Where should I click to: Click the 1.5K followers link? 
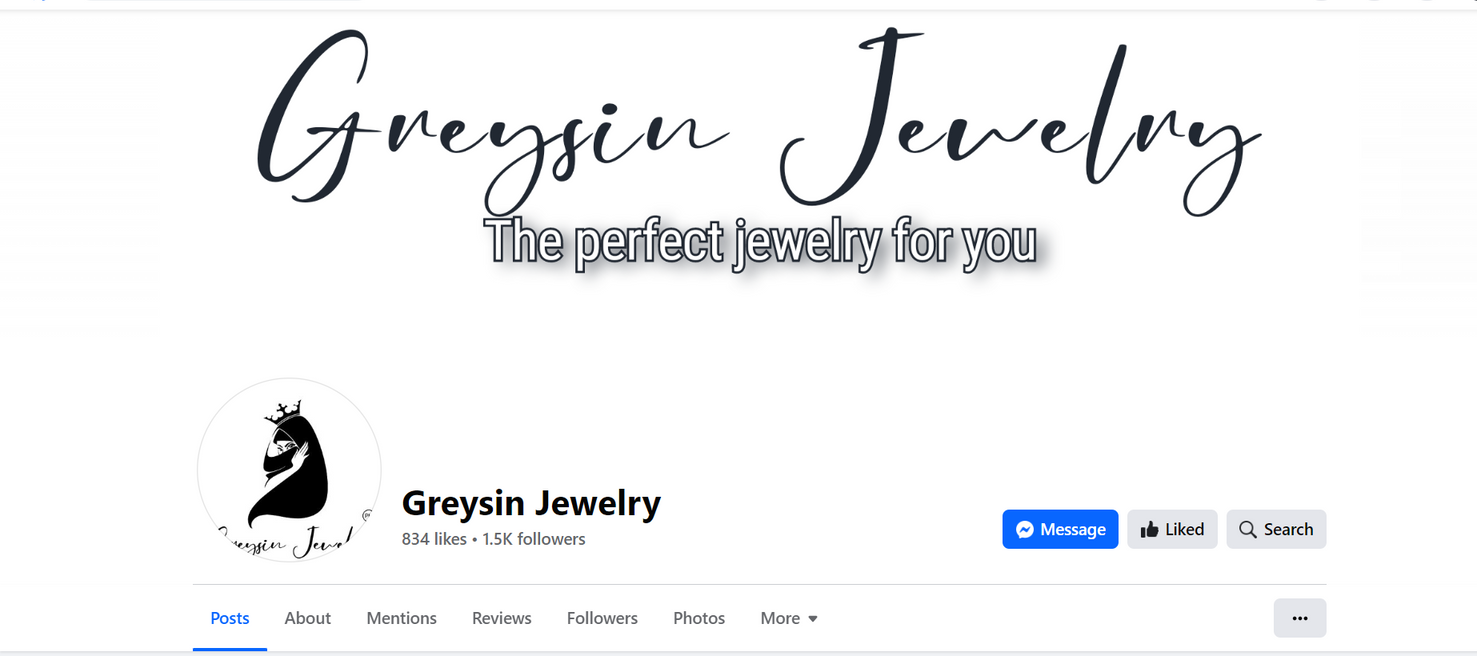pos(534,539)
